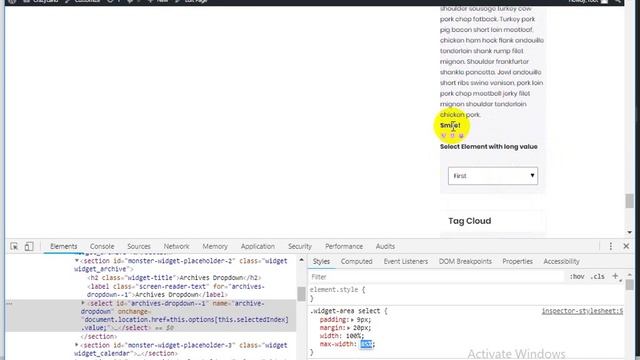Viewport: 640px width, 360px height.
Task: Click the page vertical scrollbar thumb
Action: pos(629,201)
